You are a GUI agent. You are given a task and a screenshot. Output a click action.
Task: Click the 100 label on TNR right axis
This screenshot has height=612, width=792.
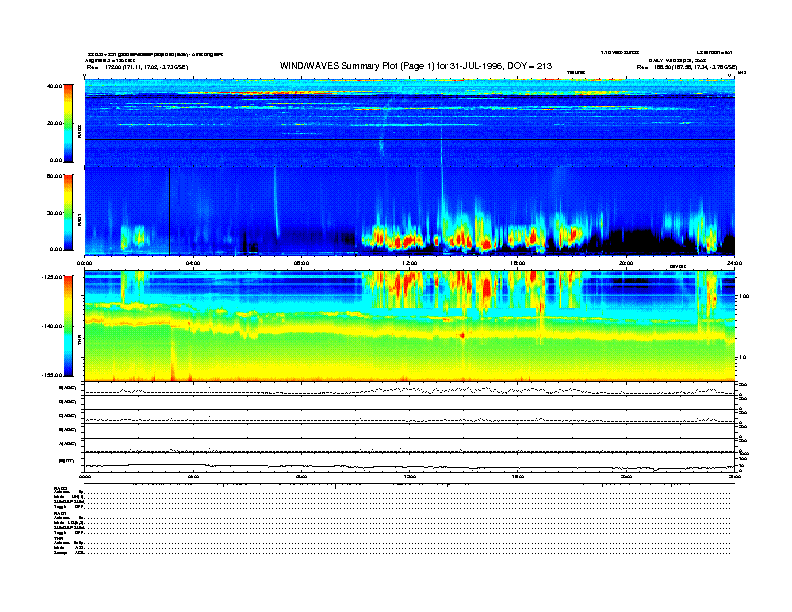tap(744, 296)
